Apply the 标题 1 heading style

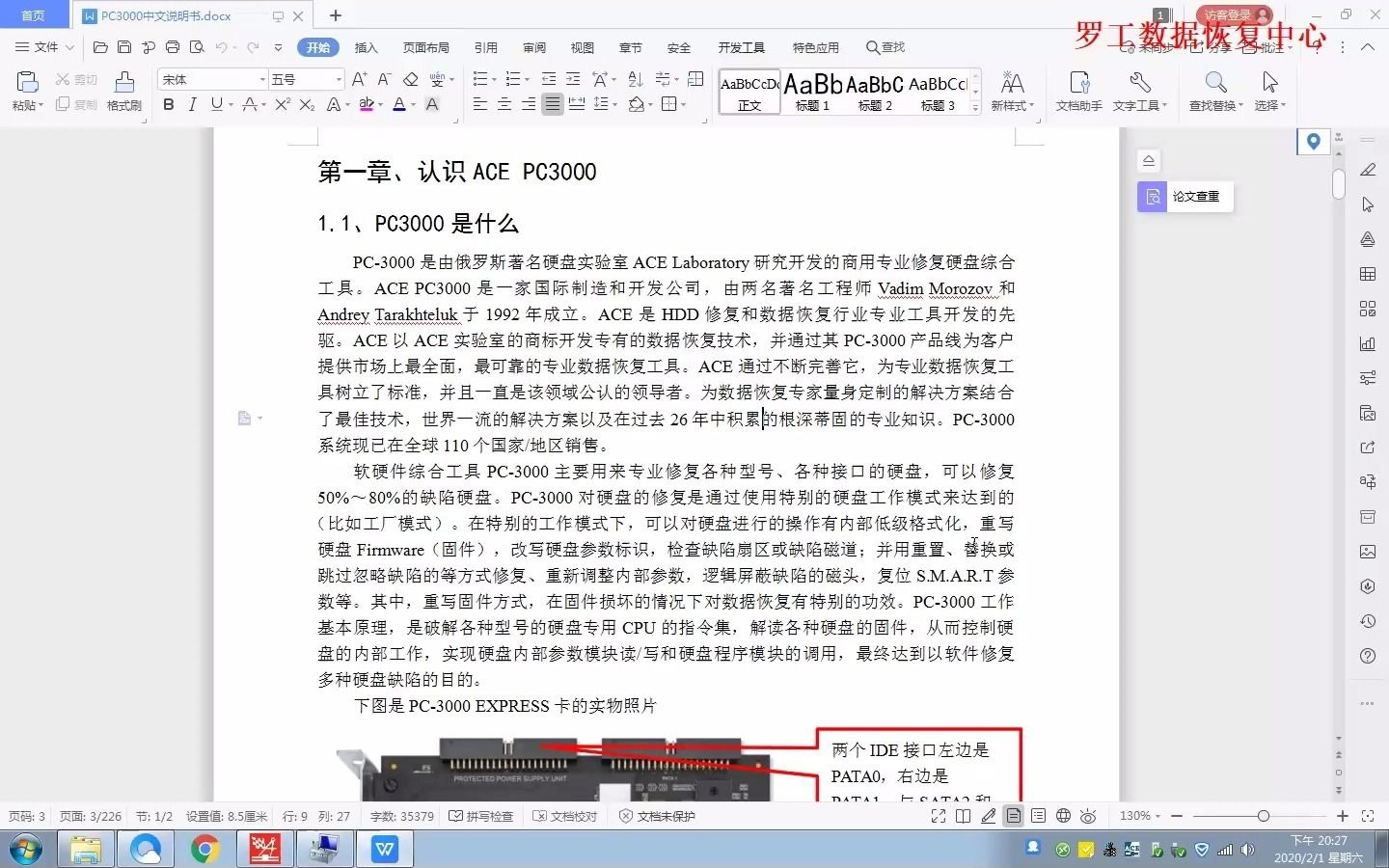[812, 92]
